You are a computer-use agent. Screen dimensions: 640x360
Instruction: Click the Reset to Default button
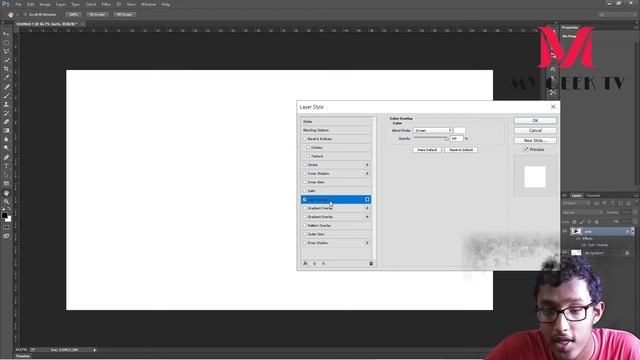pos(461,150)
